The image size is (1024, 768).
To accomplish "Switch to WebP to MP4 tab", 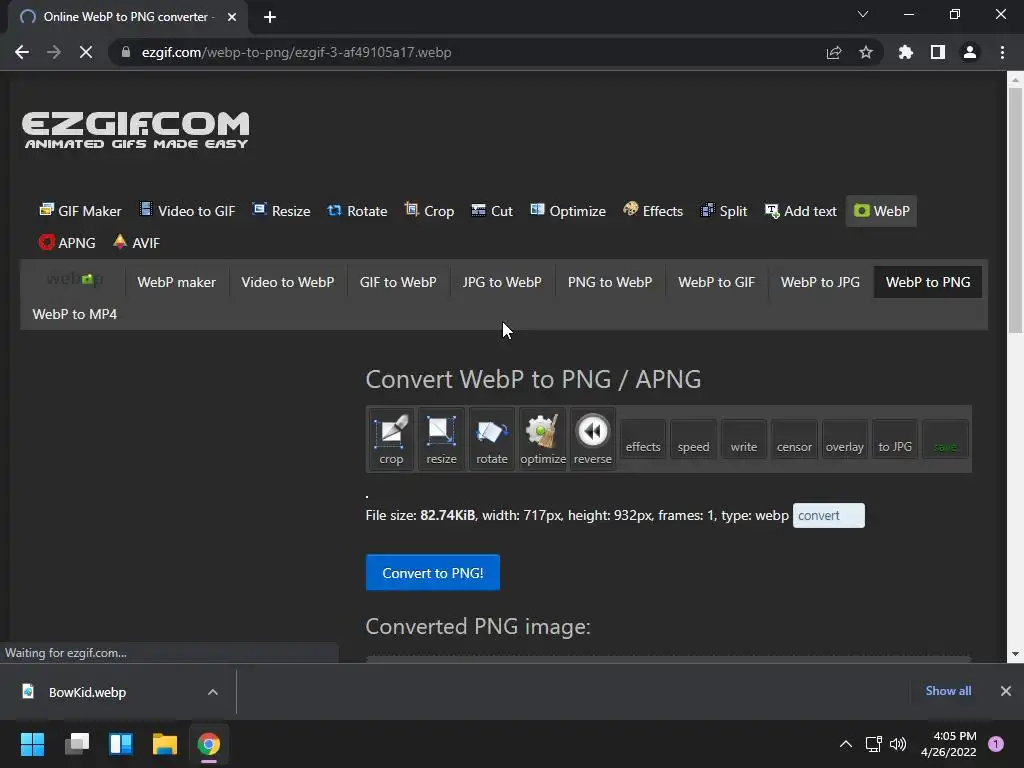I will click(x=74, y=314).
